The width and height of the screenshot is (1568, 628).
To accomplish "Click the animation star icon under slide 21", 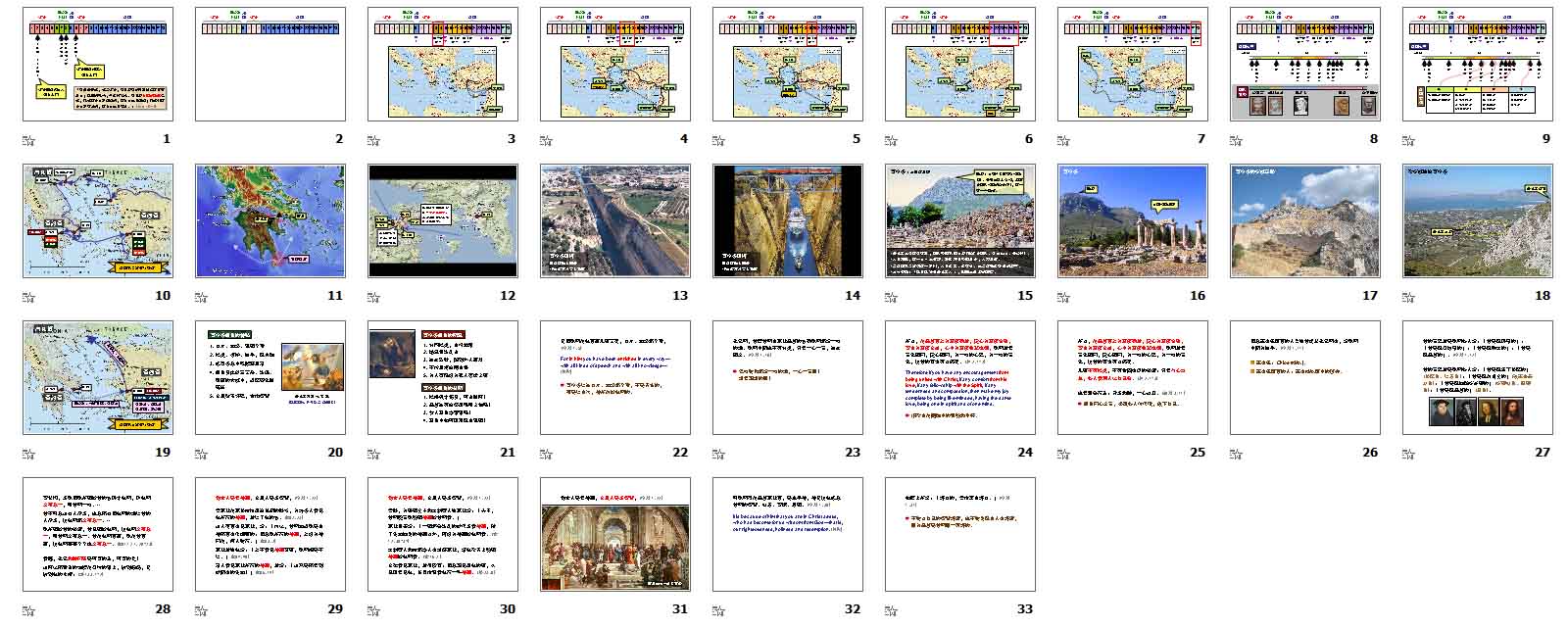I will 373,452.
